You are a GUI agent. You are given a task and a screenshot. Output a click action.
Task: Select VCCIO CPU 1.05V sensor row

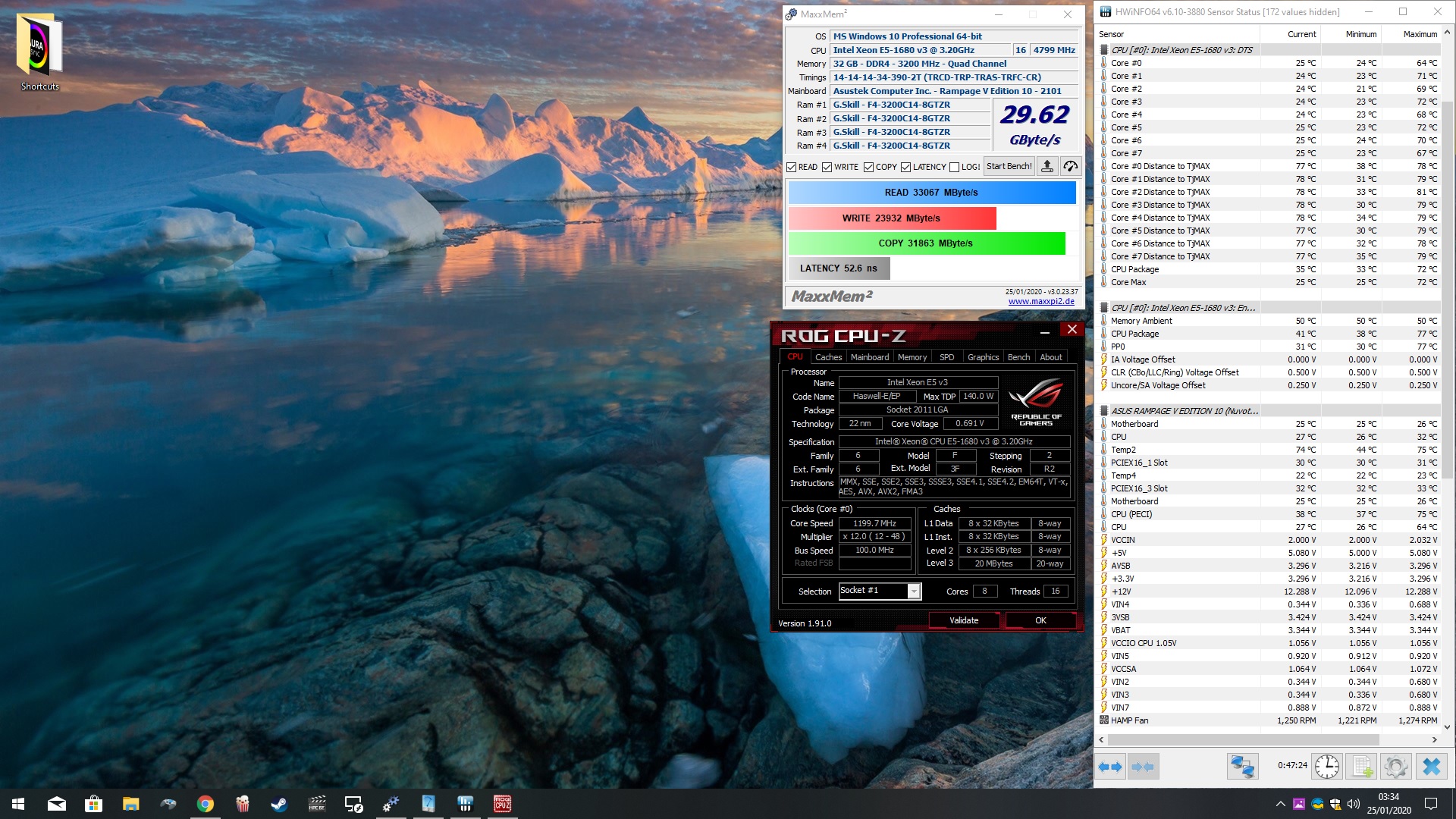1269,643
